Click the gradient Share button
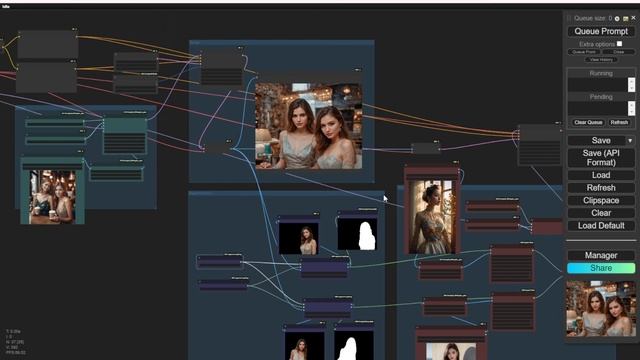Screen dimensions: 640x360 click(601, 268)
